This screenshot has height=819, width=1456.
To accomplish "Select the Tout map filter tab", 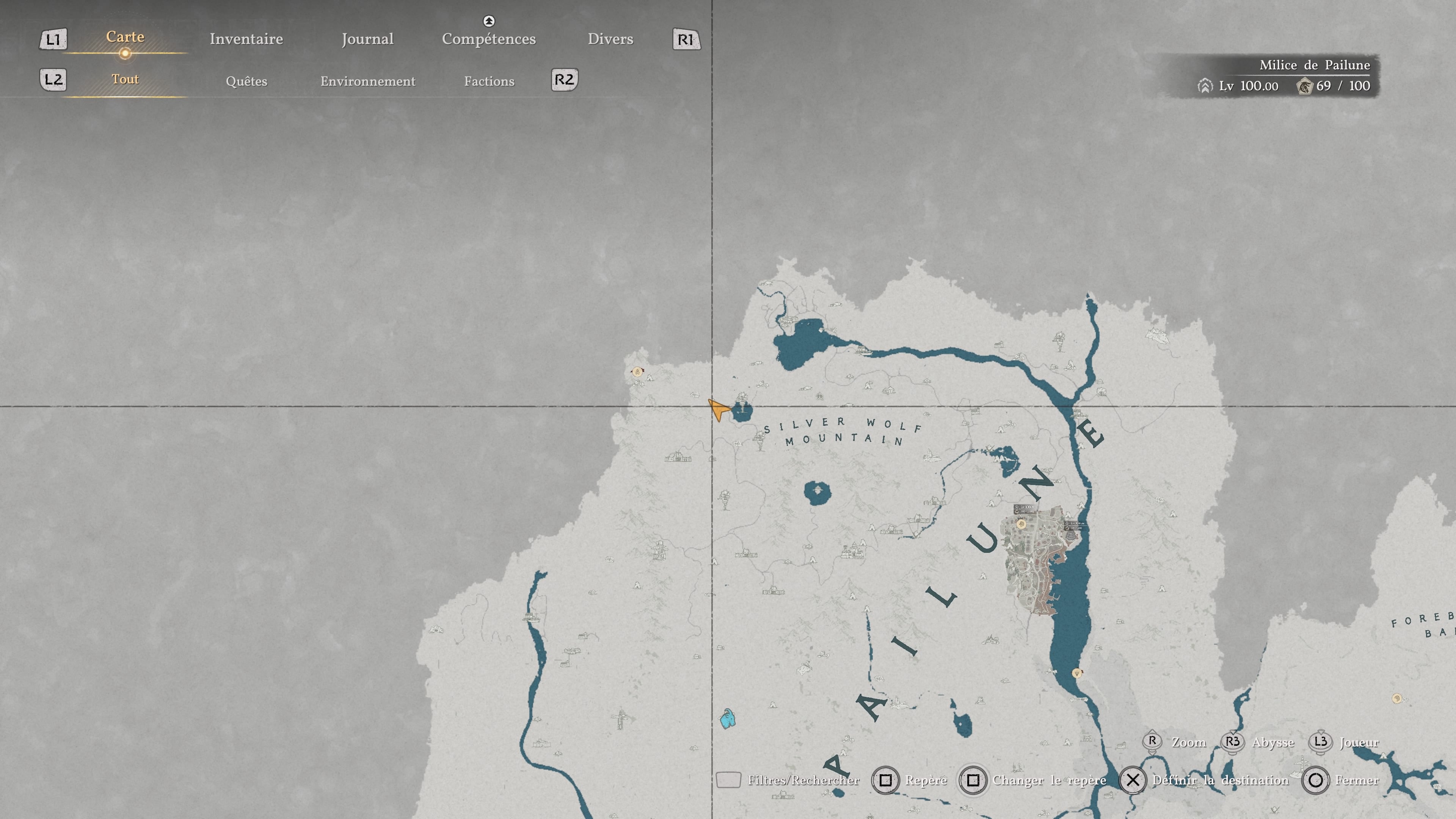I will [125, 79].
